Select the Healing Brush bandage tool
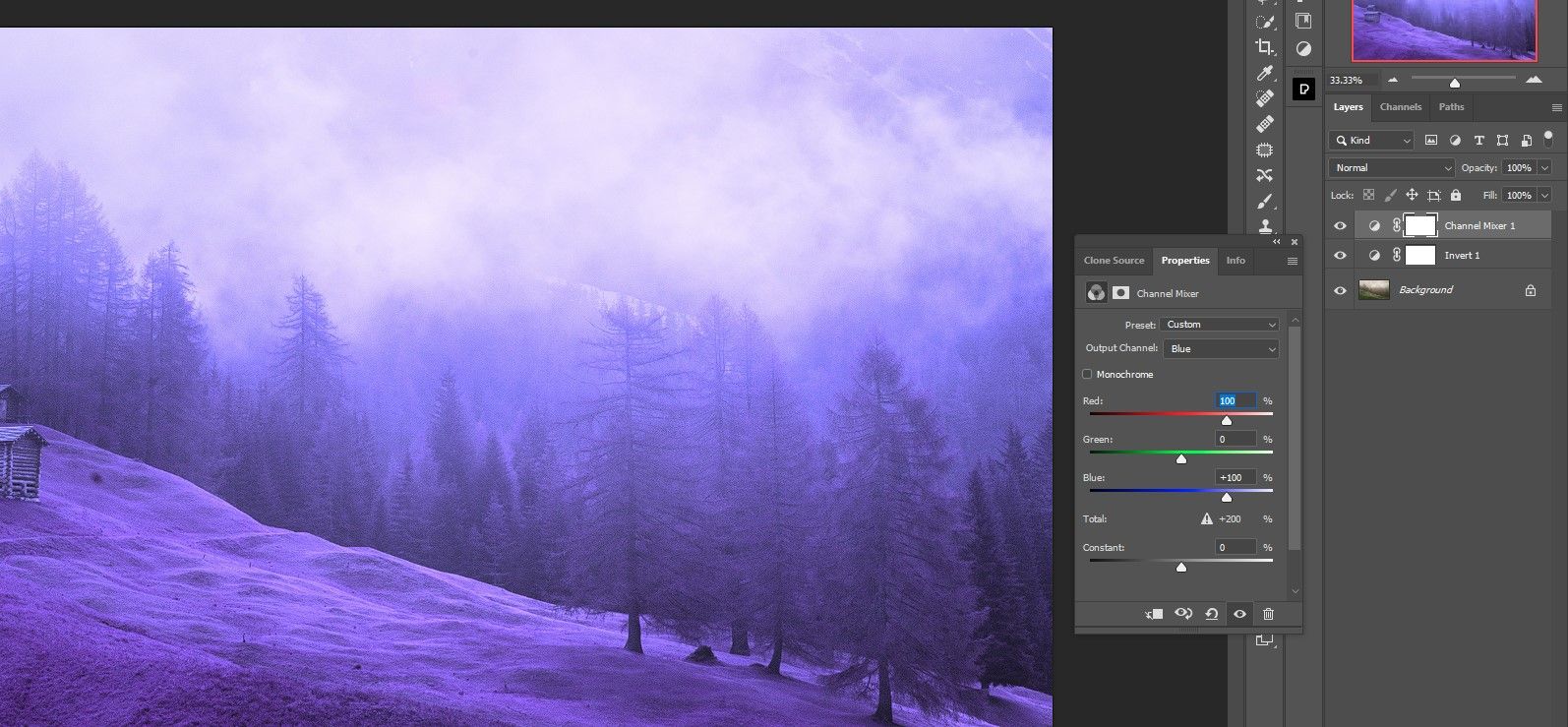The width and height of the screenshot is (1568, 727). pos(1265,124)
